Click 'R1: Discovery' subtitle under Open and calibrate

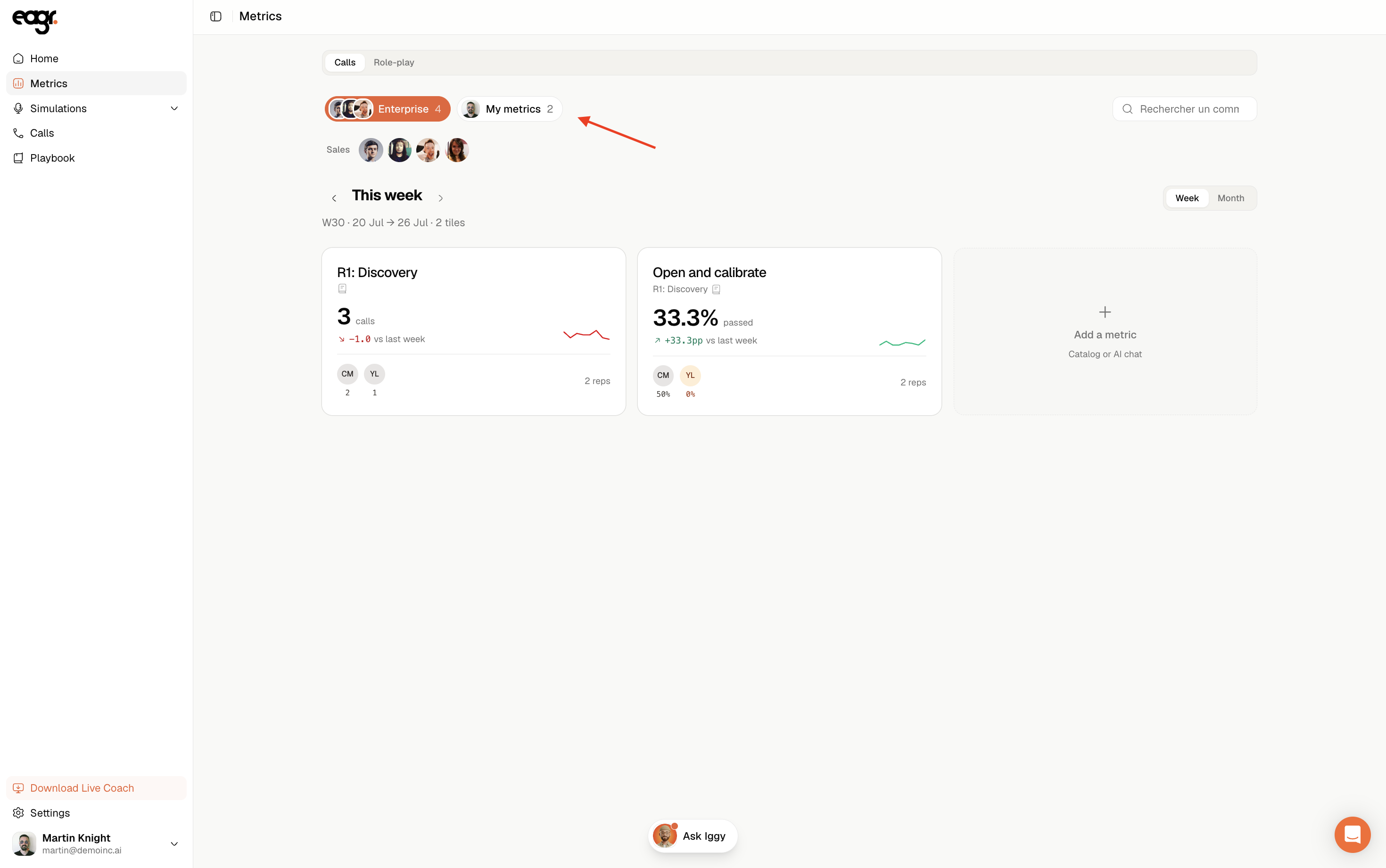[x=680, y=289]
